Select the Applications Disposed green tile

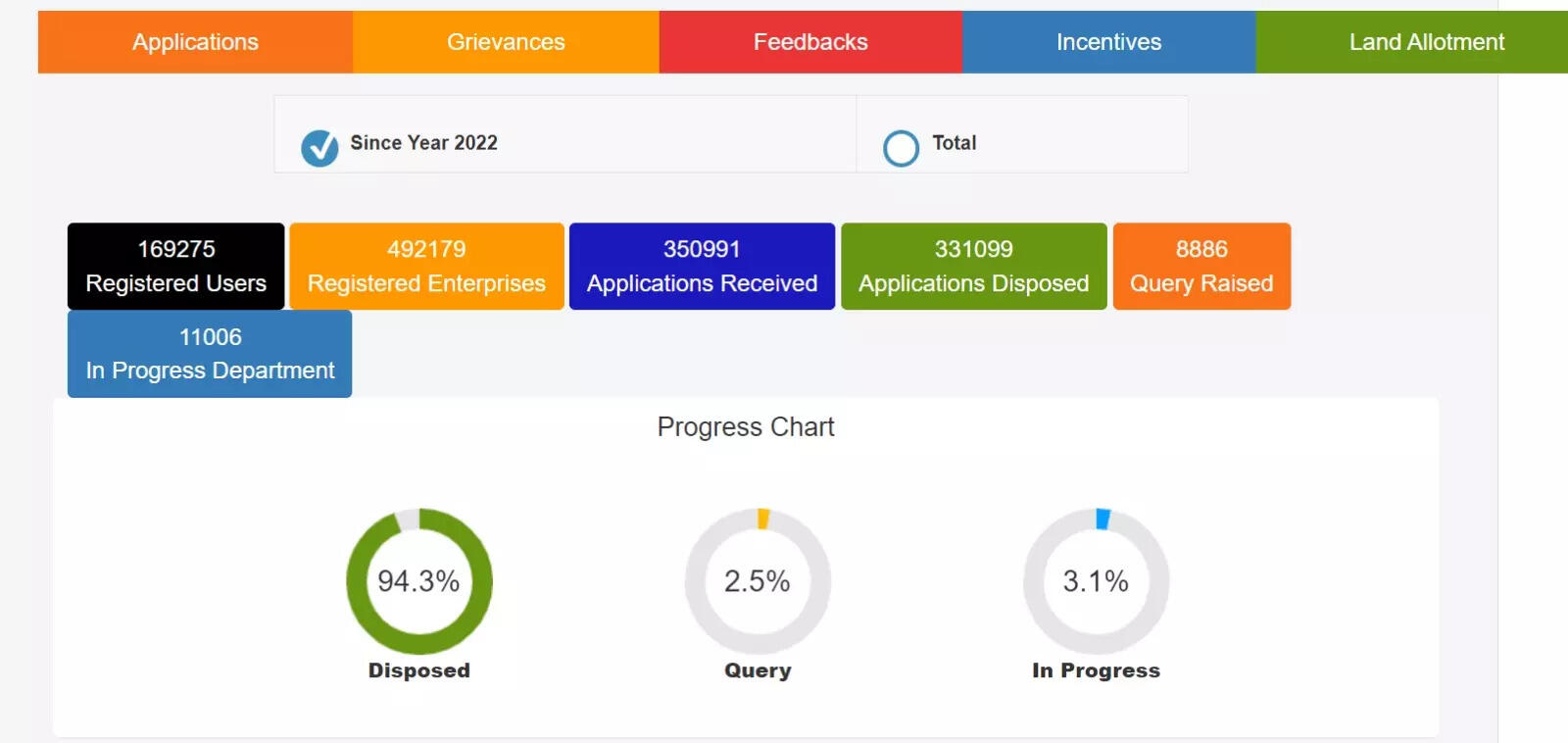coord(973,267)
